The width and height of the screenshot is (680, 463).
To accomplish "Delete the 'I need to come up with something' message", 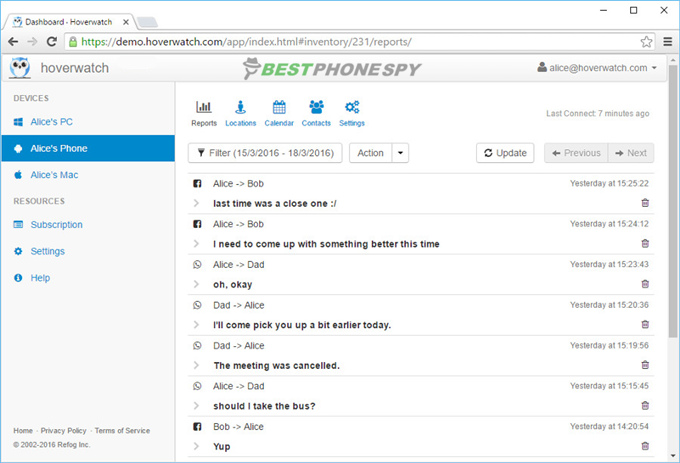I will (x=645, y=243).
